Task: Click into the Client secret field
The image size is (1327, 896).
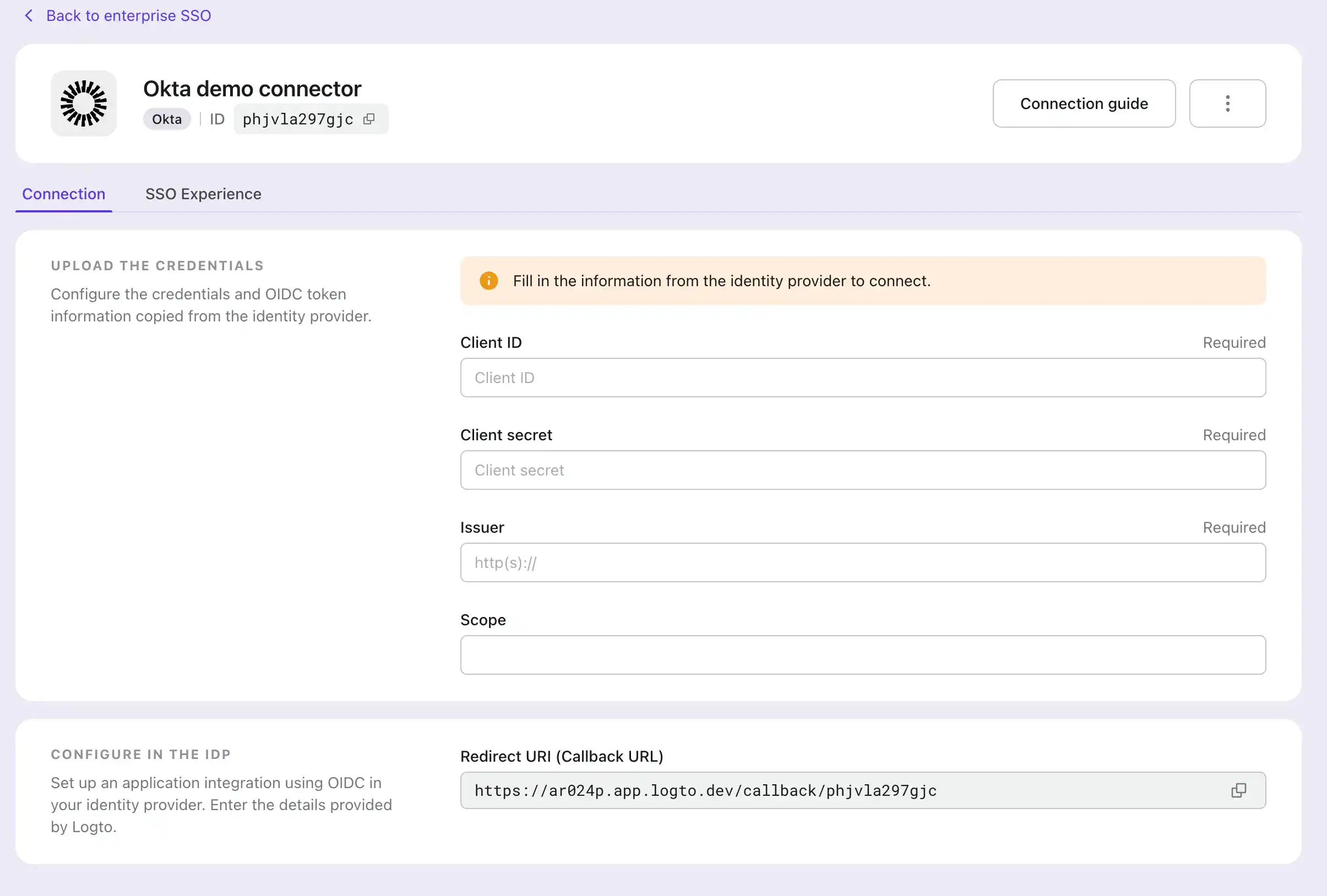Action: click(862, 470)
